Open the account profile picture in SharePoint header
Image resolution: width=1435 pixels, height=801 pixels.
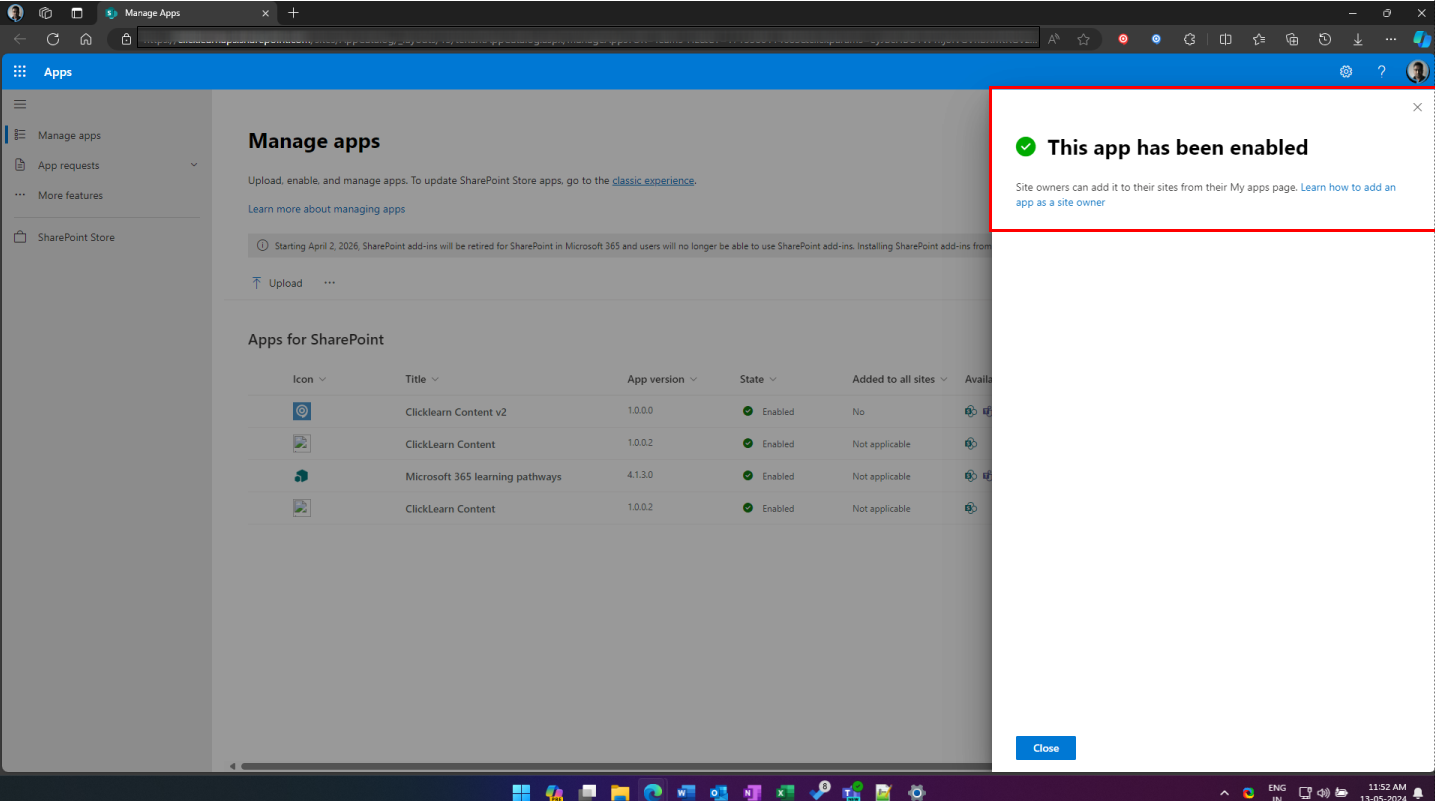pyautogui.click(x=1417, y=72)
